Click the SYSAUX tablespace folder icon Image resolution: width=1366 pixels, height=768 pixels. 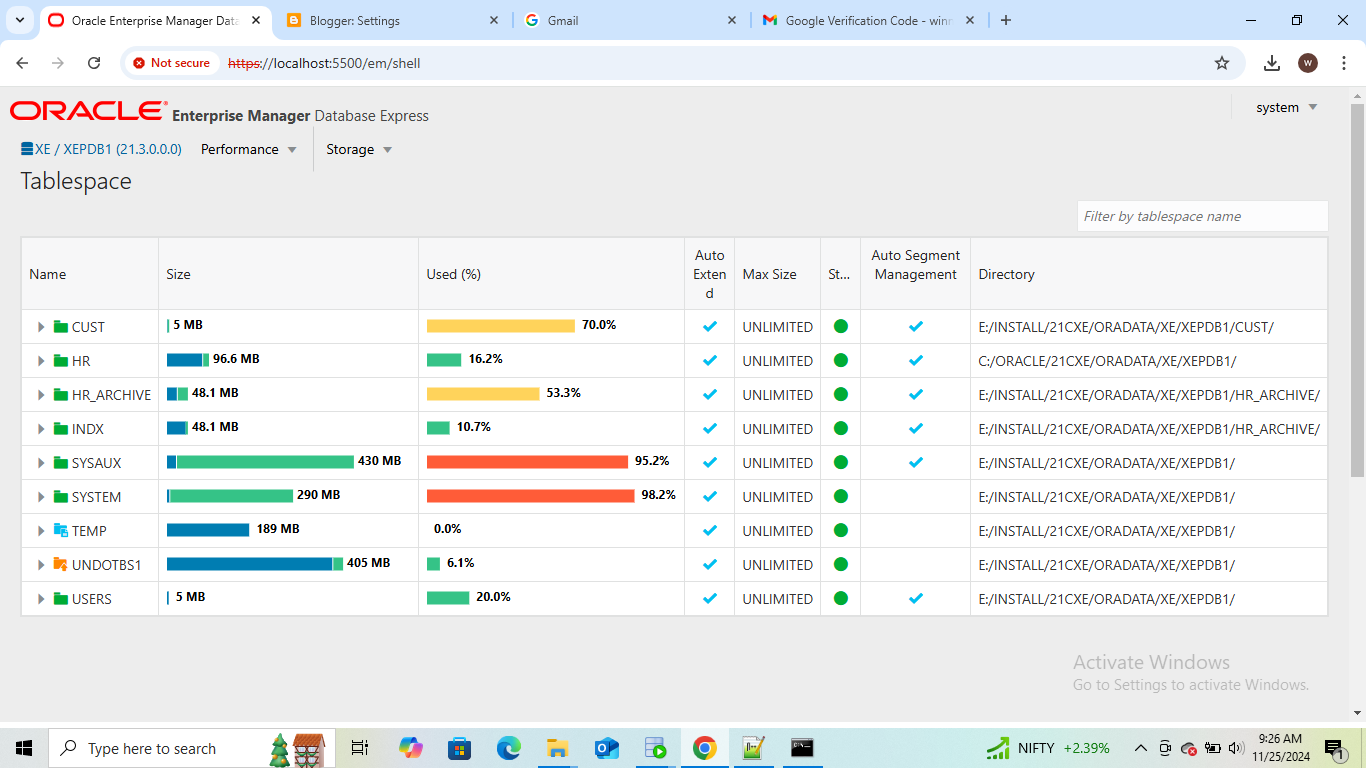pos(60,463)
